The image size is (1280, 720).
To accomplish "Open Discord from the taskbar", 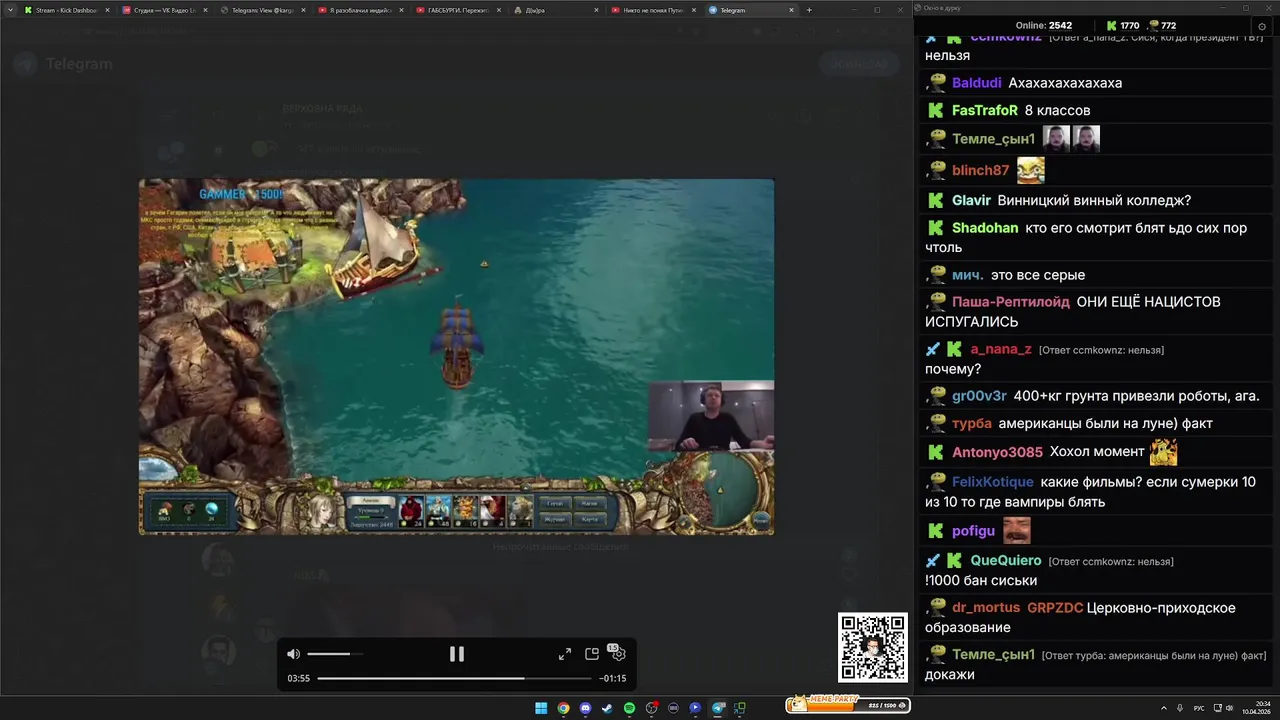I will pos(585,708).
